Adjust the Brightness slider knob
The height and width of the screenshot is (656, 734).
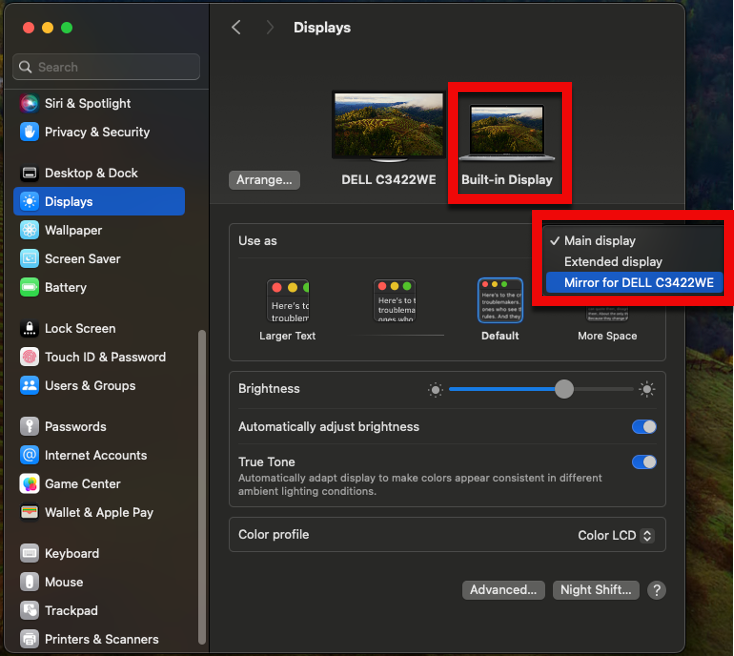pyautogui.click(x=564, y=389)
